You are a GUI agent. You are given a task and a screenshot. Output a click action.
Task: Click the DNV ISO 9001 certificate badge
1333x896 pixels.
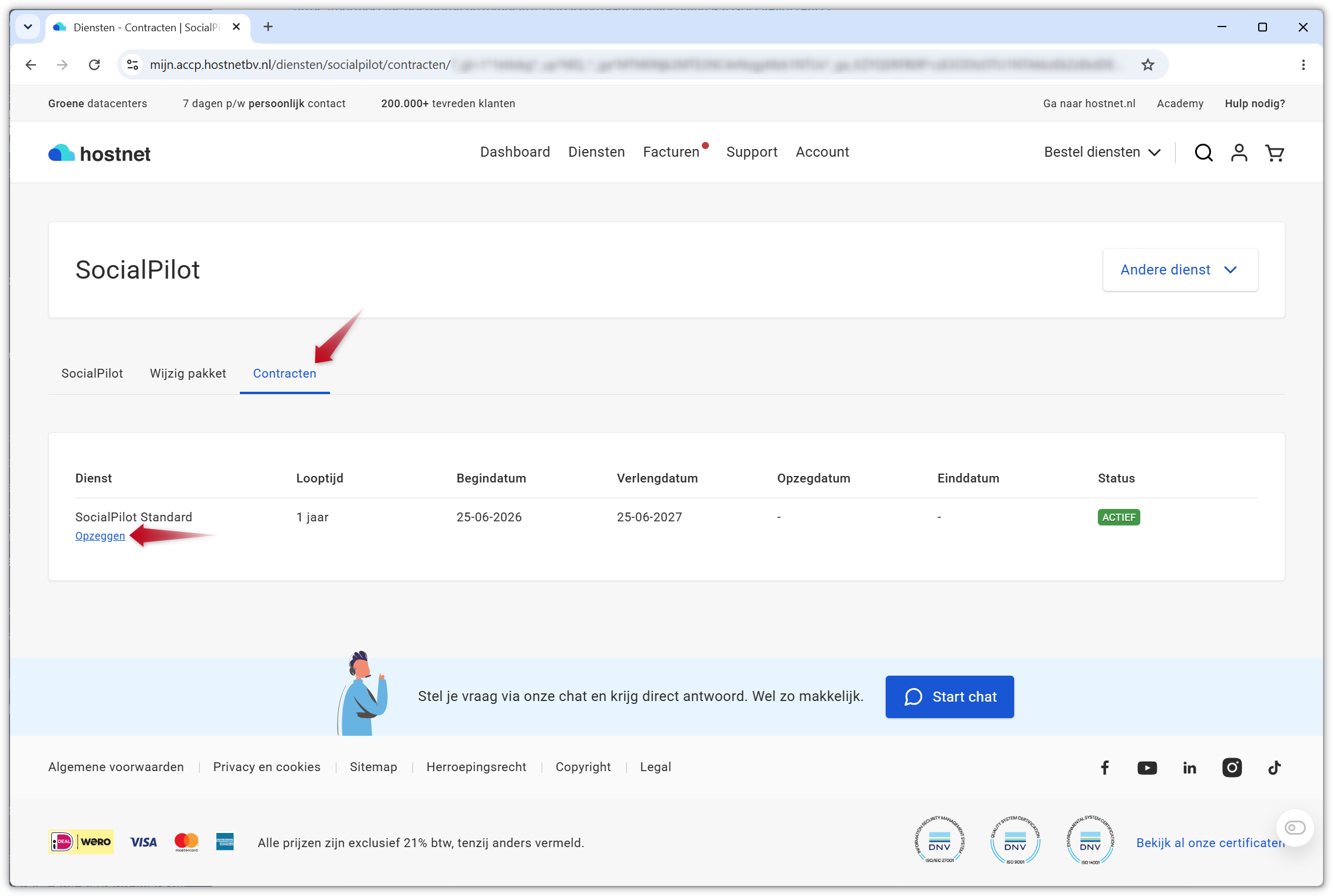(x=1015, y=841)
